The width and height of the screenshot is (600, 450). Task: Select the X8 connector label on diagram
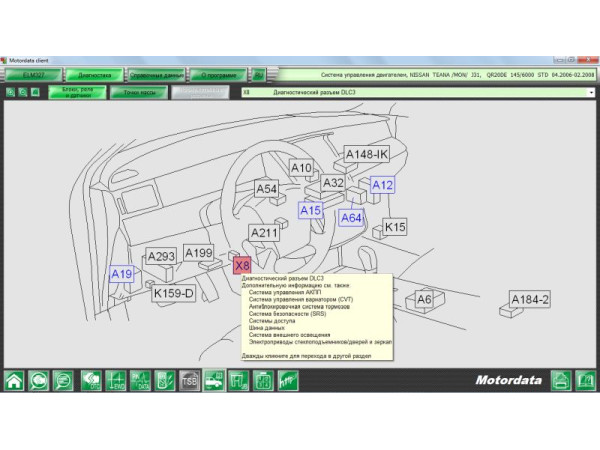(242, 265)
